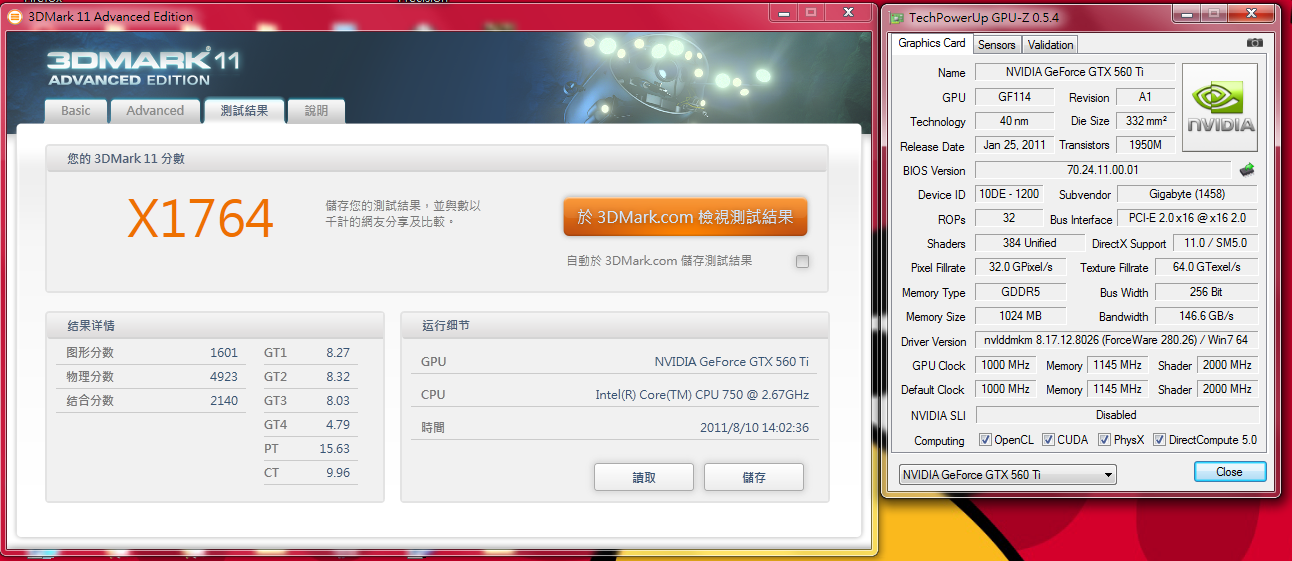Click the Pixel Fillrate field 32.0 GPixel/s
The height and width of the screenshot is (561, 1292).
coord(1021,267)
